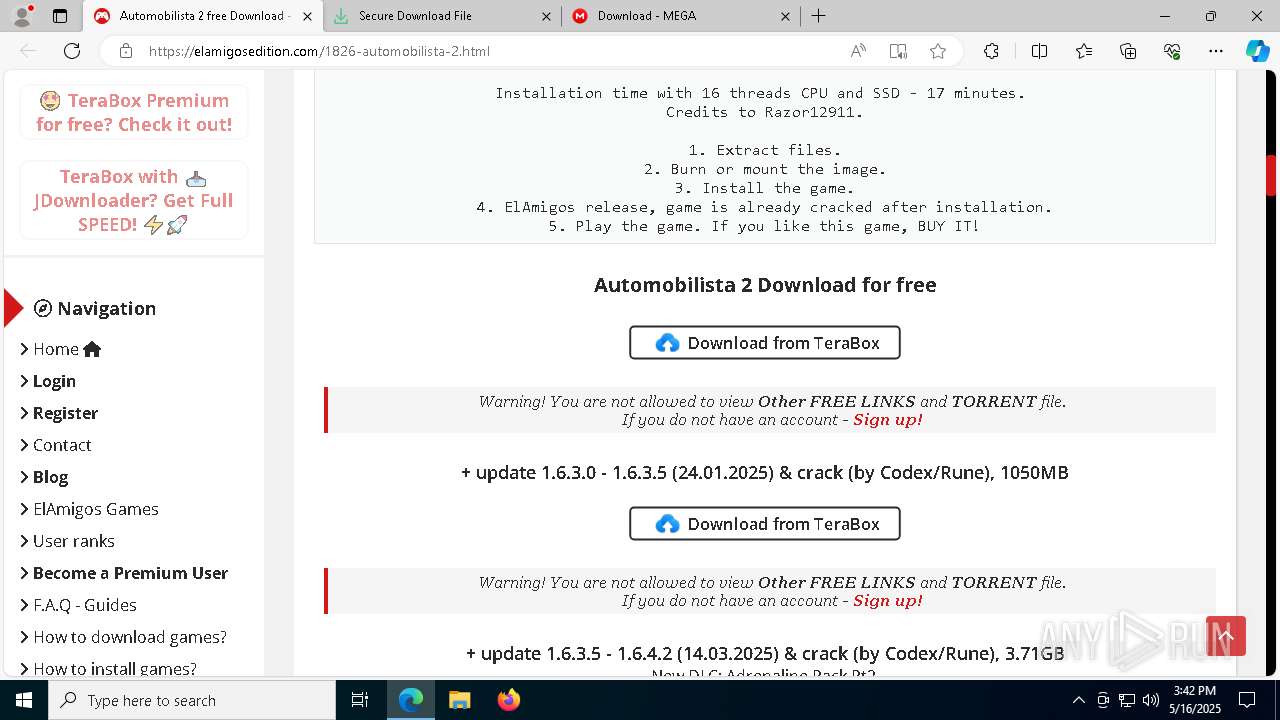Go to Home in navigation
This screenshot has height=720, width=1280.
61,349
